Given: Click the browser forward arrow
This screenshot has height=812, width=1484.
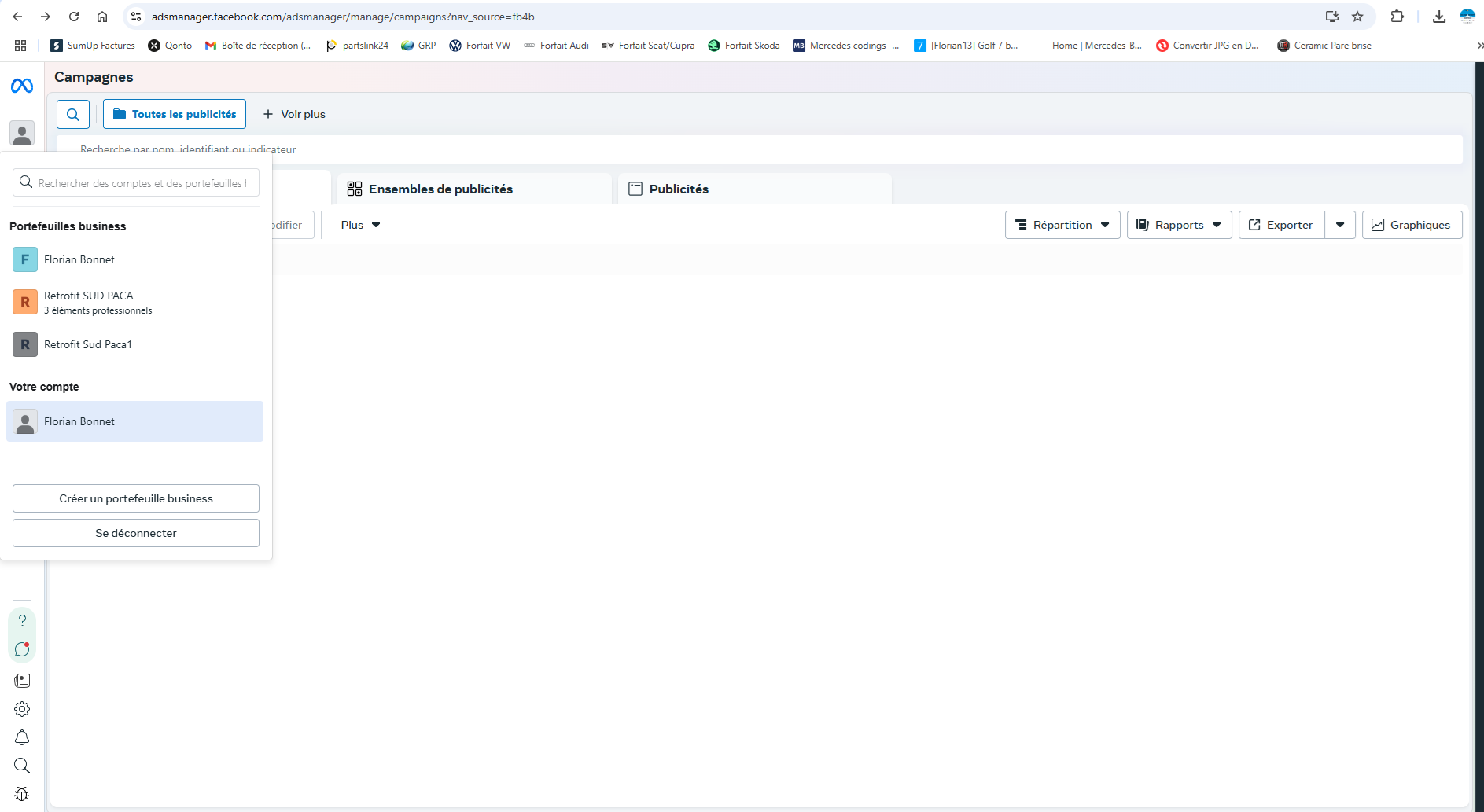Looking at the screenshot, I should point(46,17).
